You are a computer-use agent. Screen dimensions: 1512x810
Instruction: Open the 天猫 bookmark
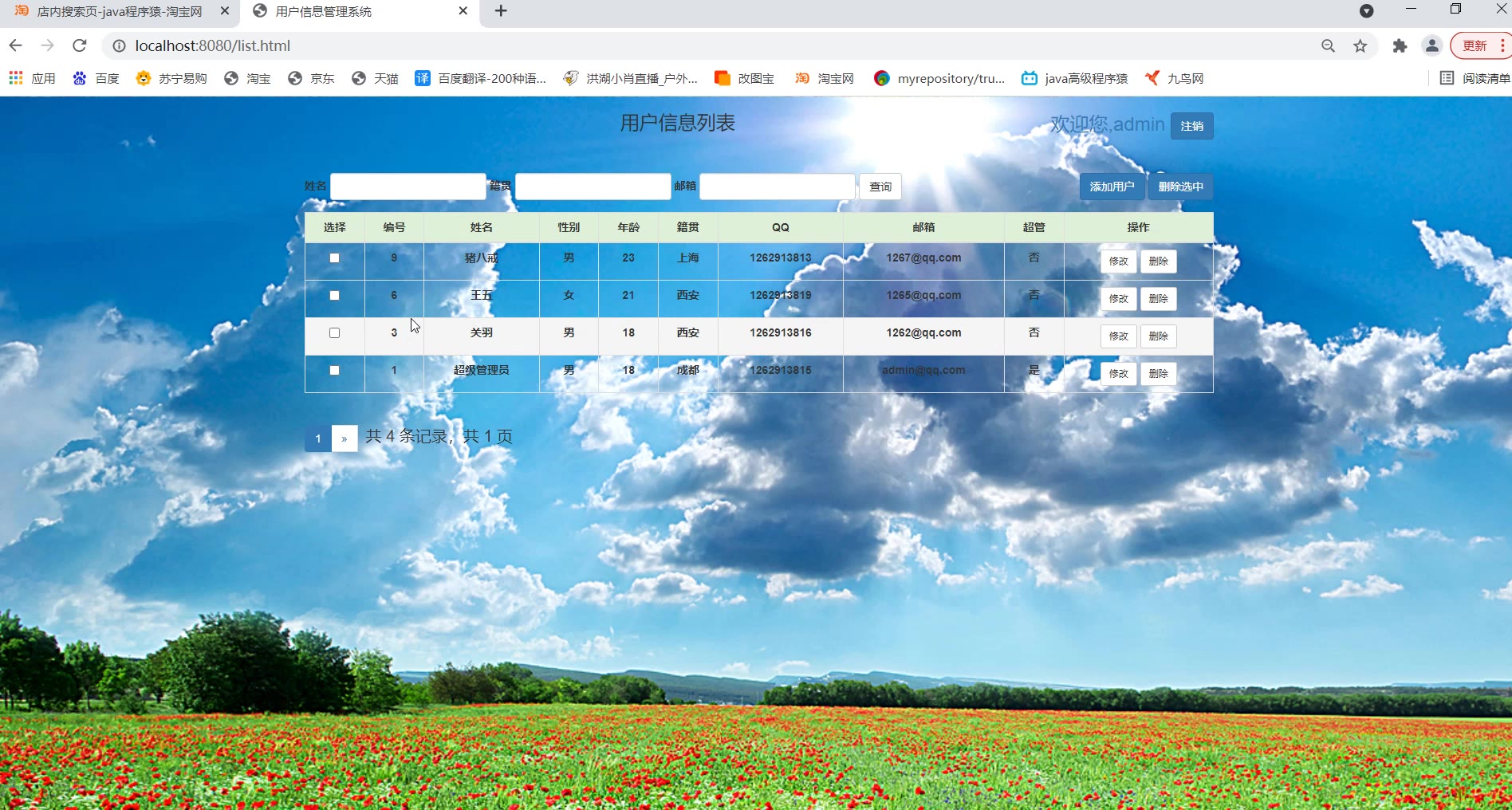375,78
